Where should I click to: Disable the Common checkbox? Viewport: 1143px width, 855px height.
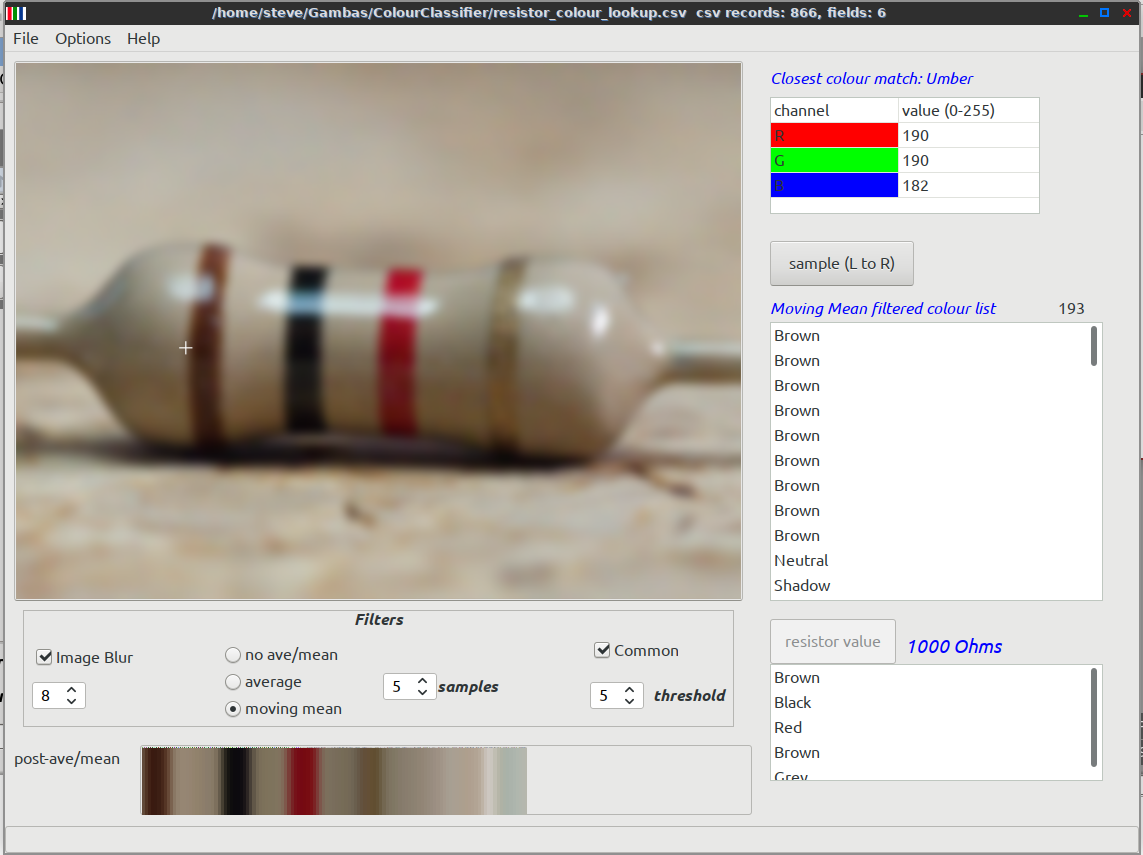(602, 650)
